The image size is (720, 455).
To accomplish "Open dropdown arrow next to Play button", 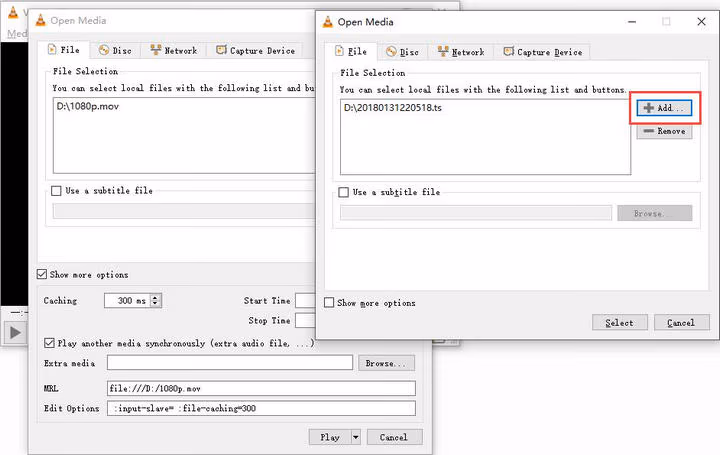I will point(356,437).
